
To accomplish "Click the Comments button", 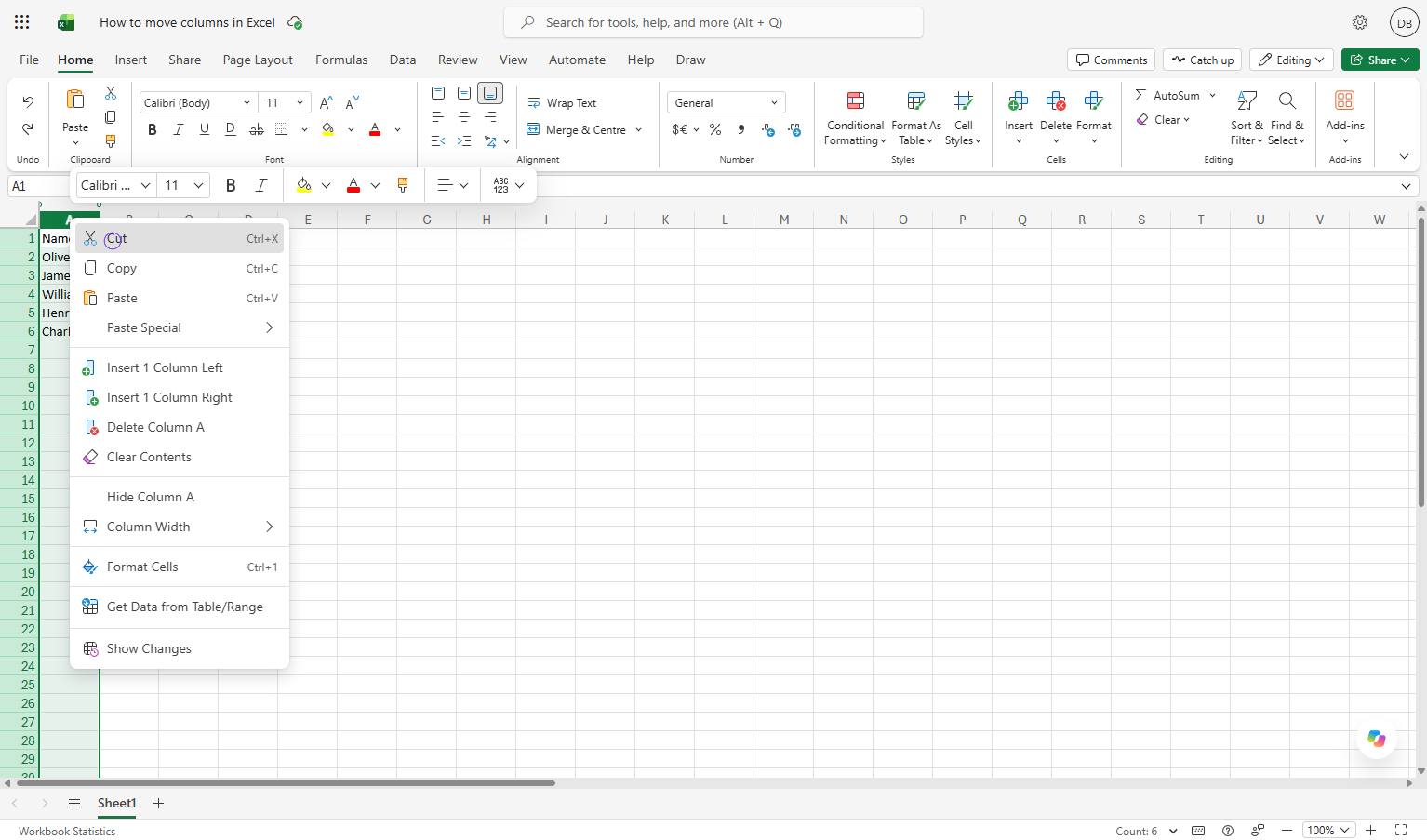I will (1112, 60).
